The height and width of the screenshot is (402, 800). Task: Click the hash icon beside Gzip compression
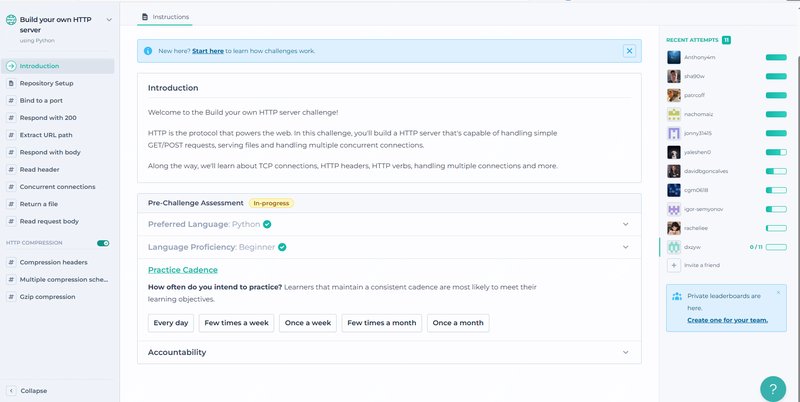11,297
